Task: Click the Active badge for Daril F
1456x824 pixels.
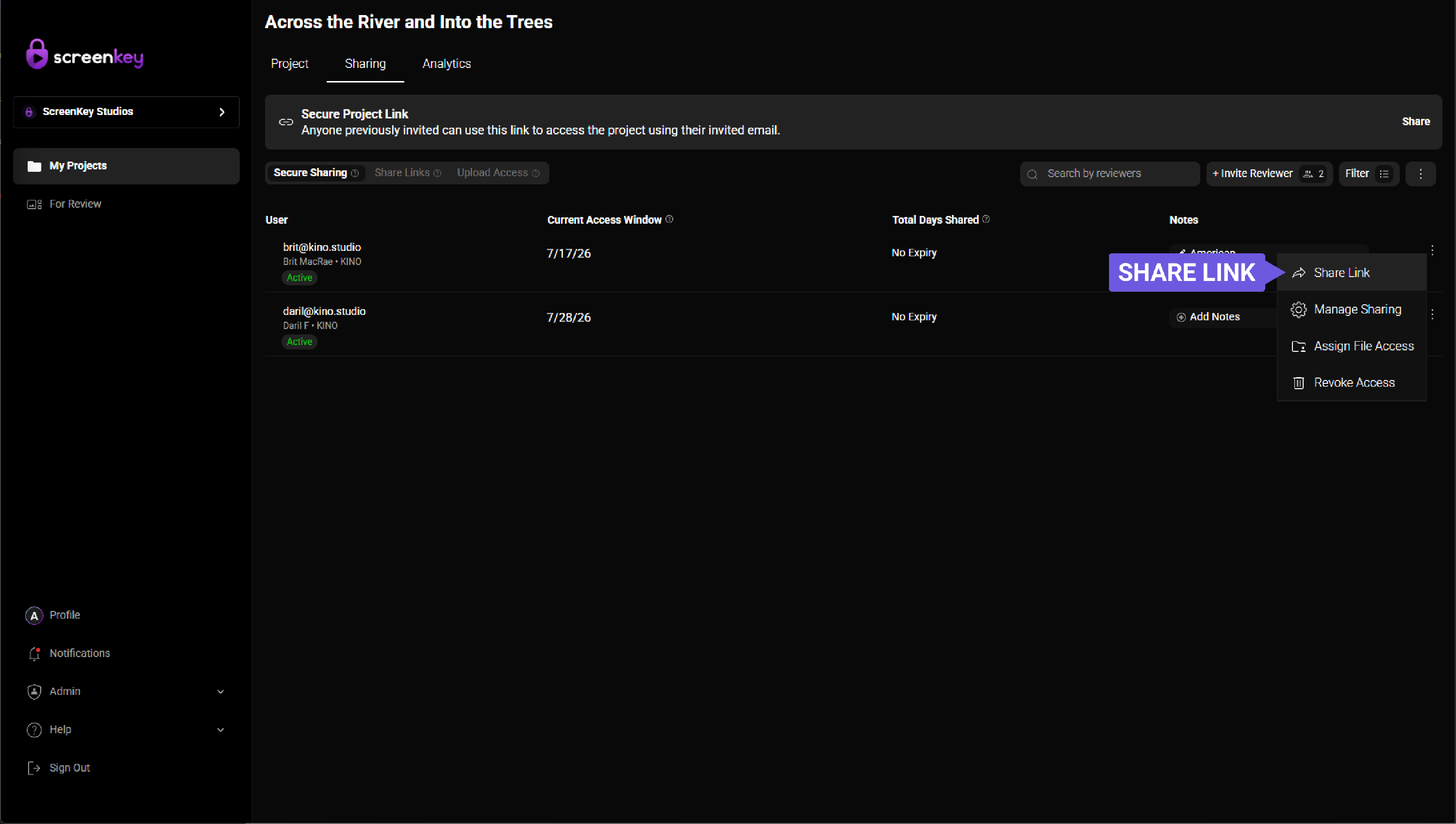Action: tap(299, 342)
